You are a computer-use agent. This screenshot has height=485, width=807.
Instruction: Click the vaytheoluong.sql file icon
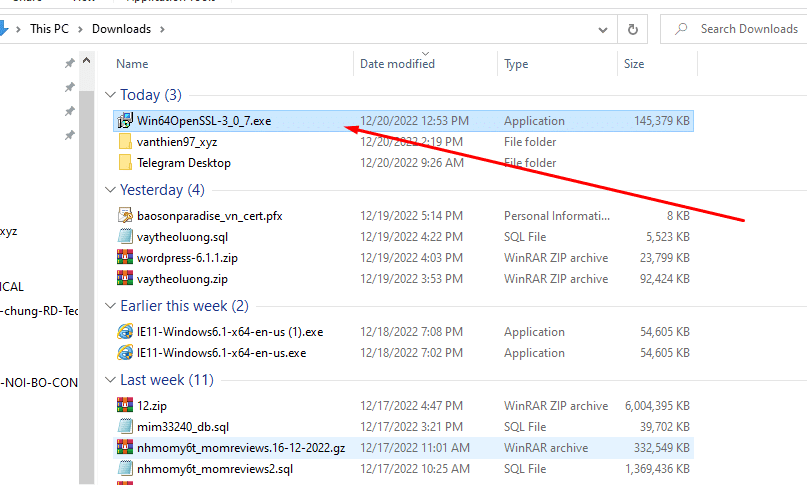point(125,237)
